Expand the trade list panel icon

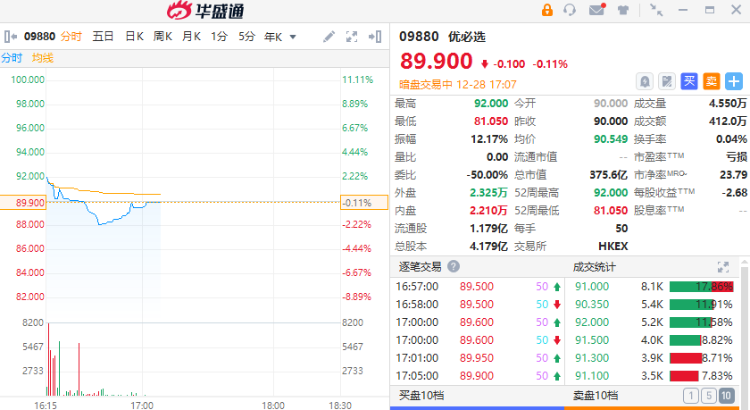point(723,267)
